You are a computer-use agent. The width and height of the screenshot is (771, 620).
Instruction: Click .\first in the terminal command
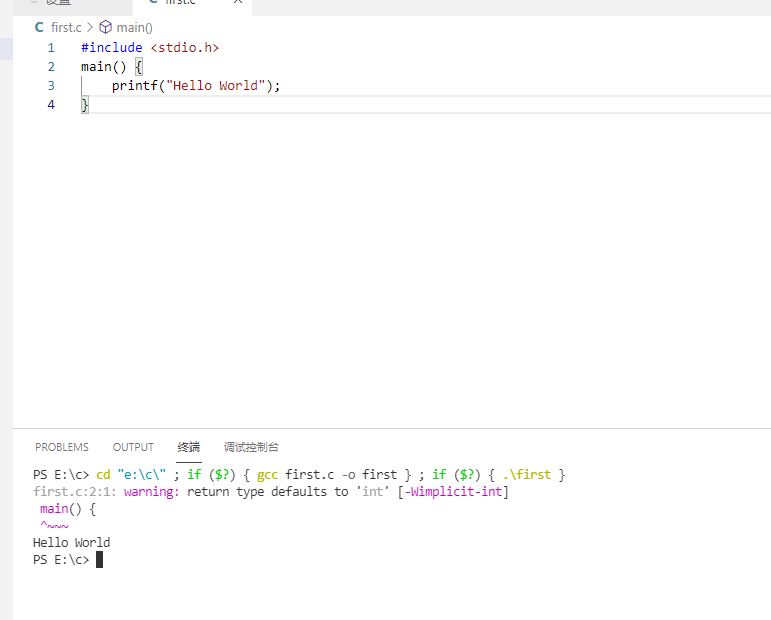pyautogui.click(x=527, y=474)
